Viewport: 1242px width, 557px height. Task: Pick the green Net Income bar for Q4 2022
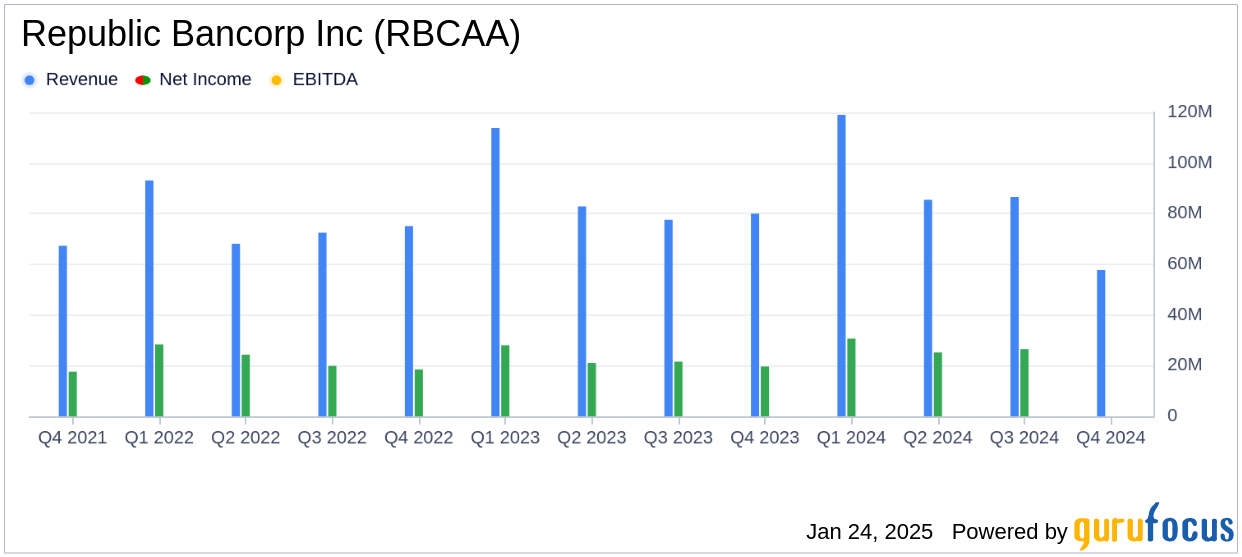419,393
